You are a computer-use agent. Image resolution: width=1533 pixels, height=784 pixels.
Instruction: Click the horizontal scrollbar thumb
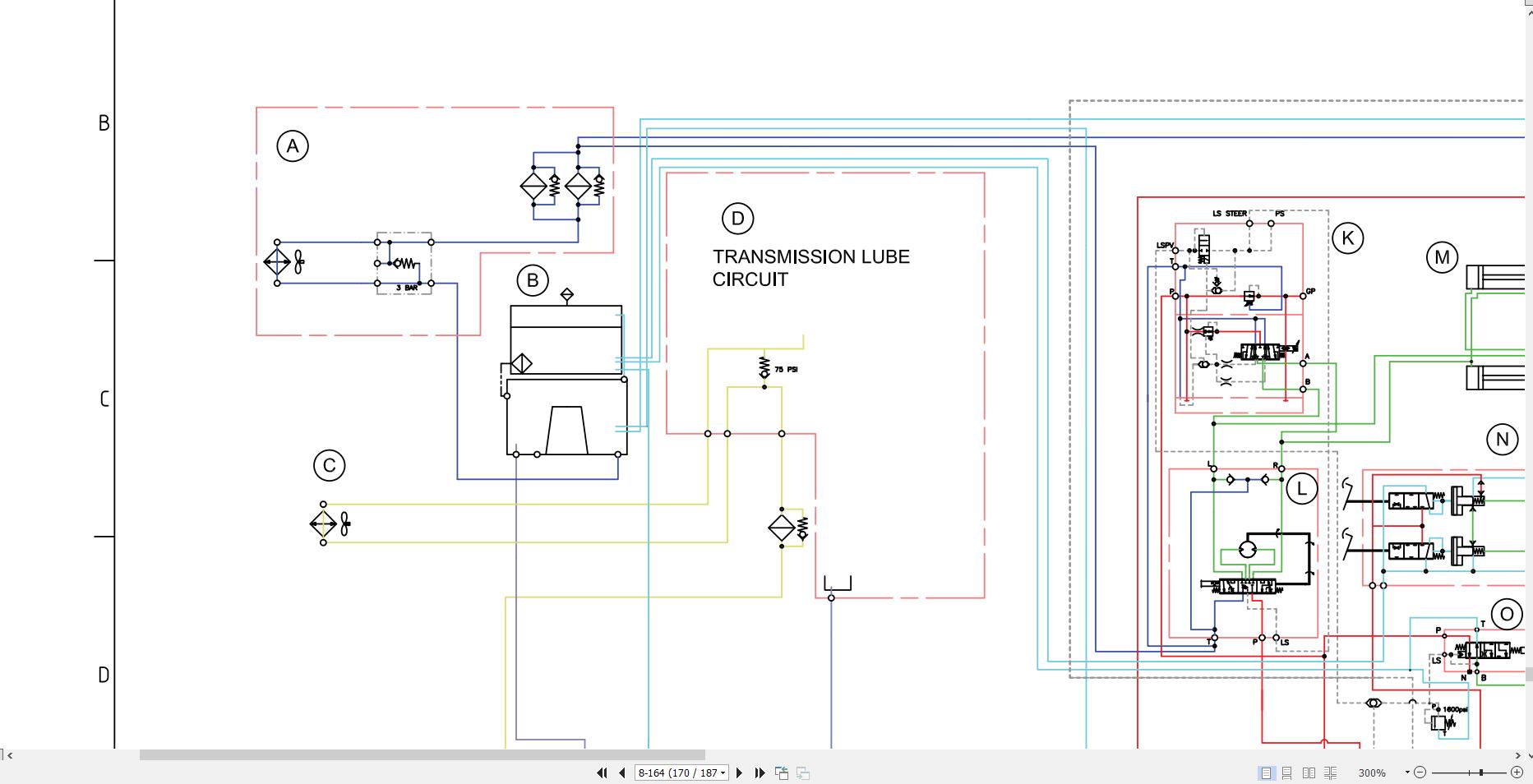tap(422, 754)
